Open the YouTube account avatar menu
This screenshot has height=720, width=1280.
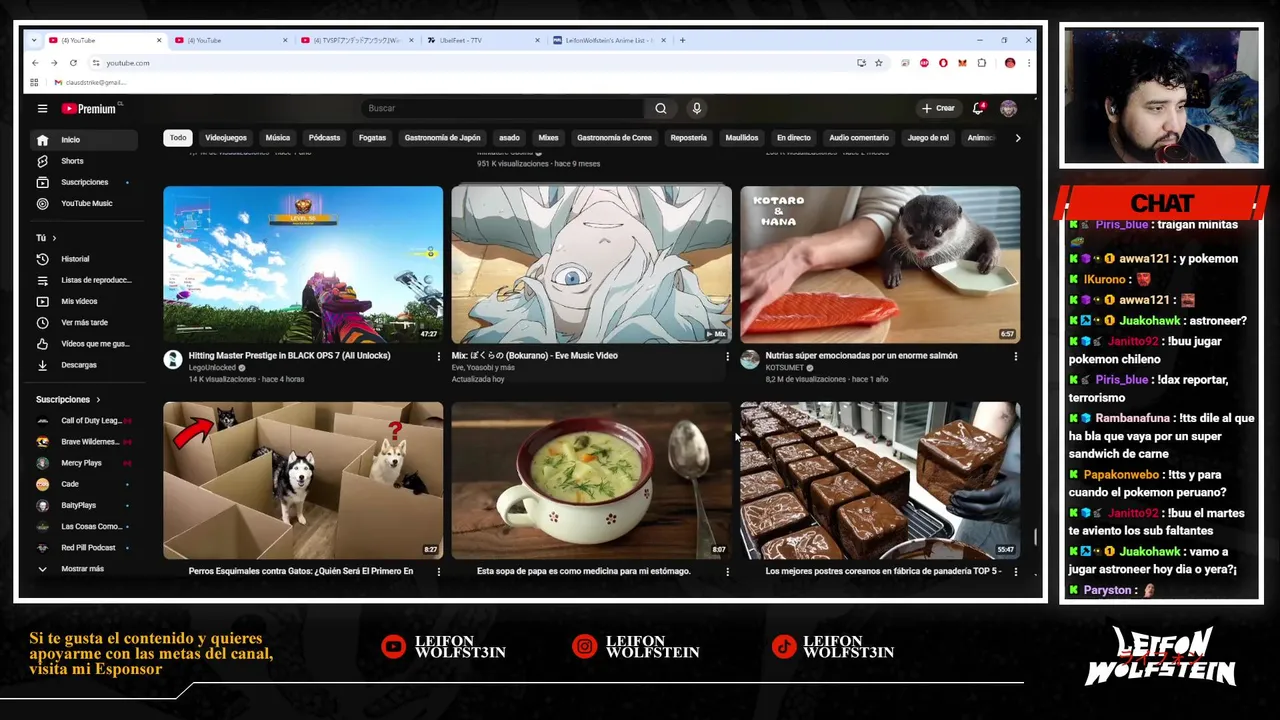1008,108
